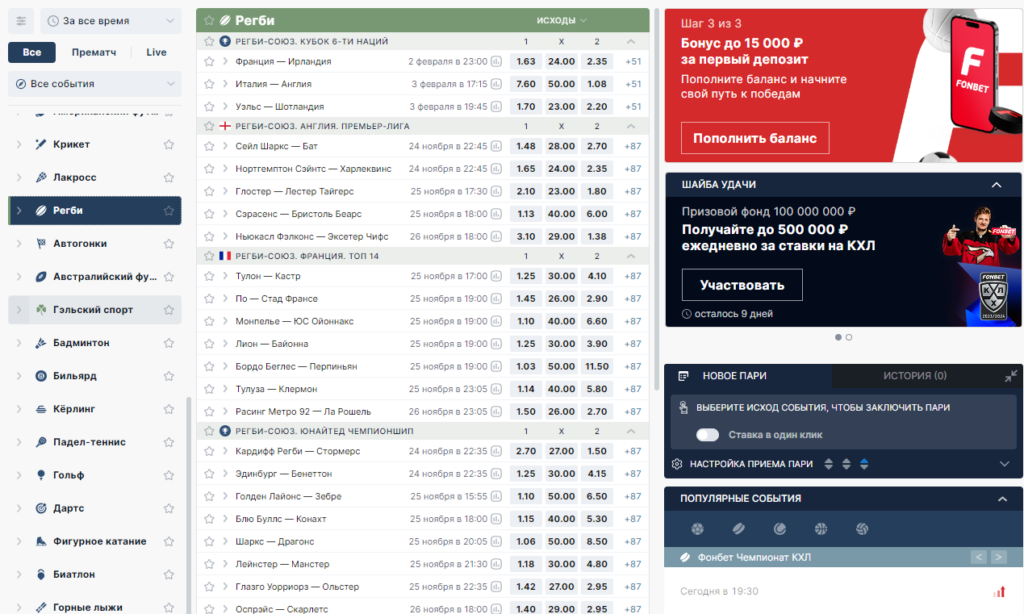Select the hockey puck icon in Популярные события

pos(739,528)
